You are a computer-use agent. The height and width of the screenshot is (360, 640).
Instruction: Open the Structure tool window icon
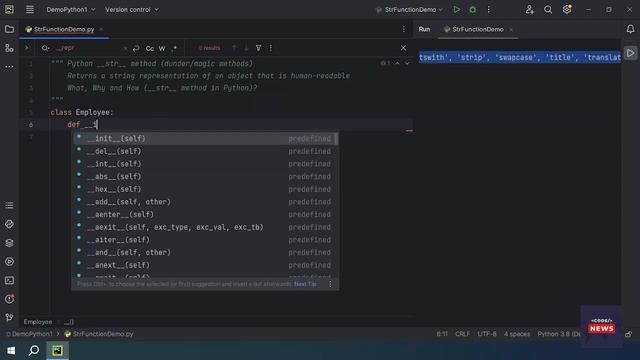9,48
